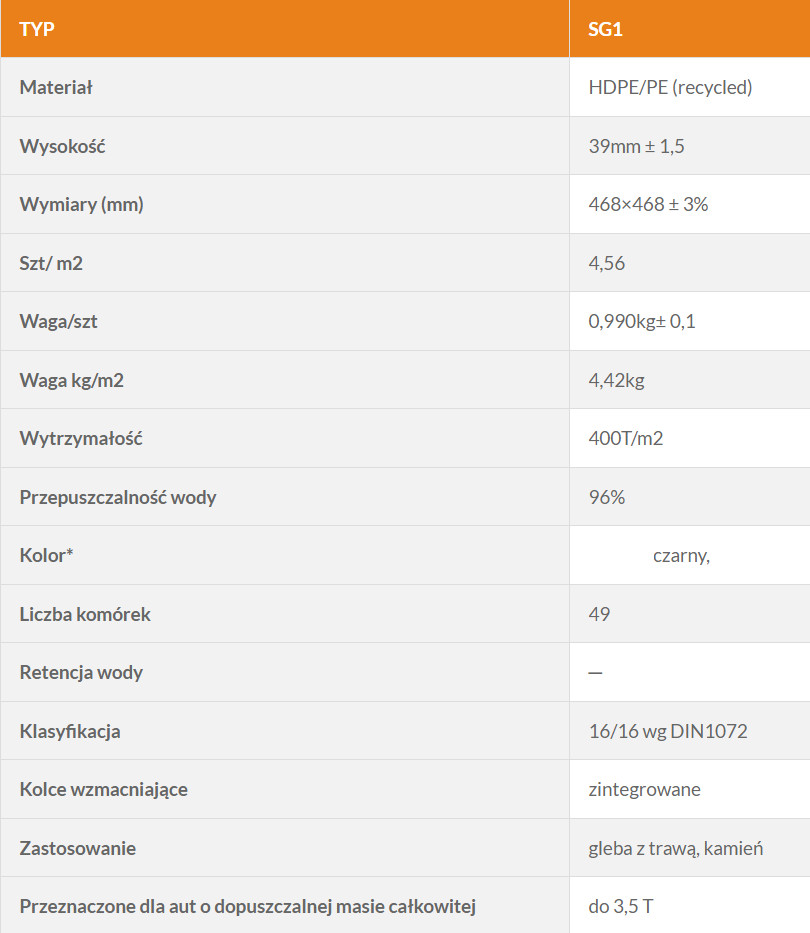Select the Waga kg/m2 label
The height and width of the screenshot is (933, 810).
point(71,380)
